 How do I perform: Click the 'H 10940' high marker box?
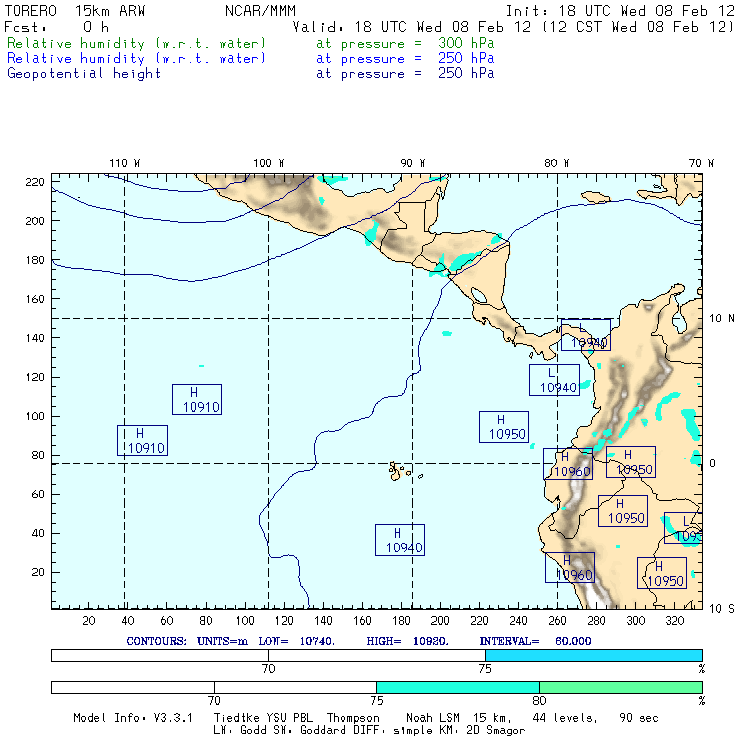(400, 540)
